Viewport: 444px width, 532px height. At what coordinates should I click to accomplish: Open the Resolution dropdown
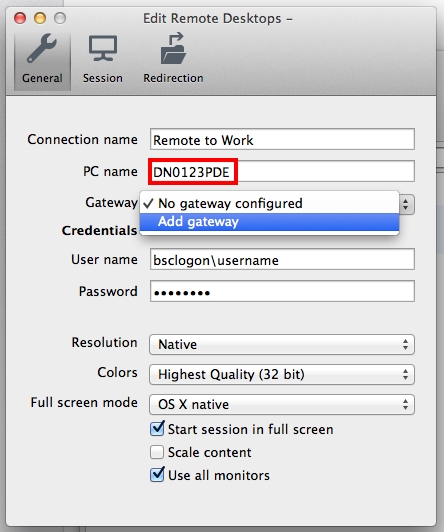(x=282, y=345)
